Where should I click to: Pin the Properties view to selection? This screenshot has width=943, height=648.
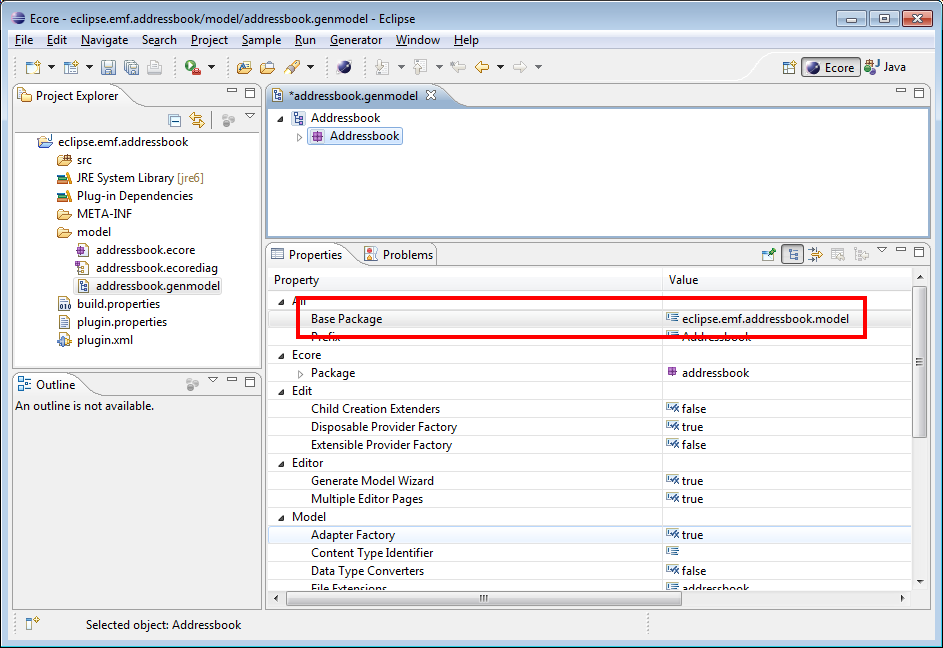point(768,255)
